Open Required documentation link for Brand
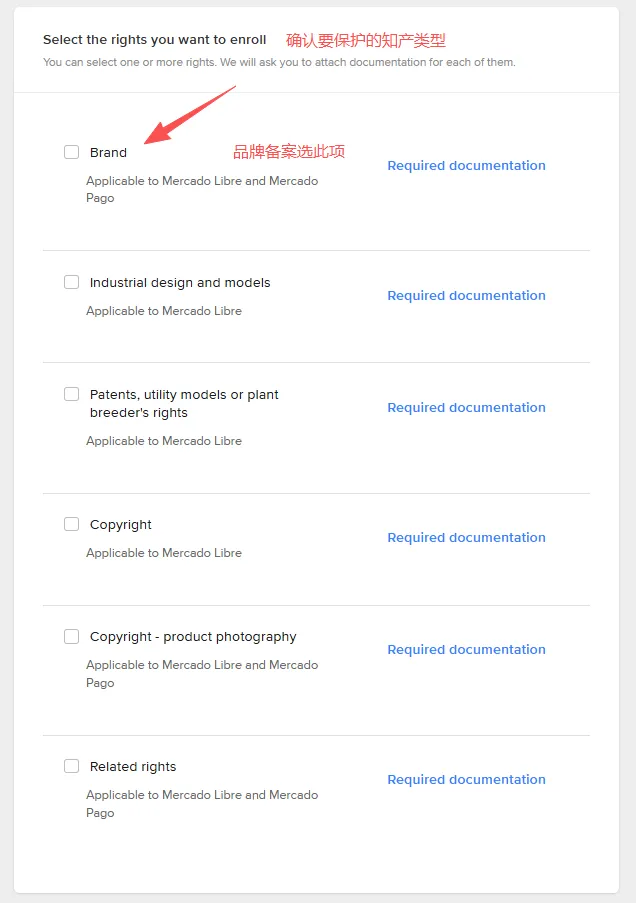Viewport: 636px width, 903px height. click(466, 166)
